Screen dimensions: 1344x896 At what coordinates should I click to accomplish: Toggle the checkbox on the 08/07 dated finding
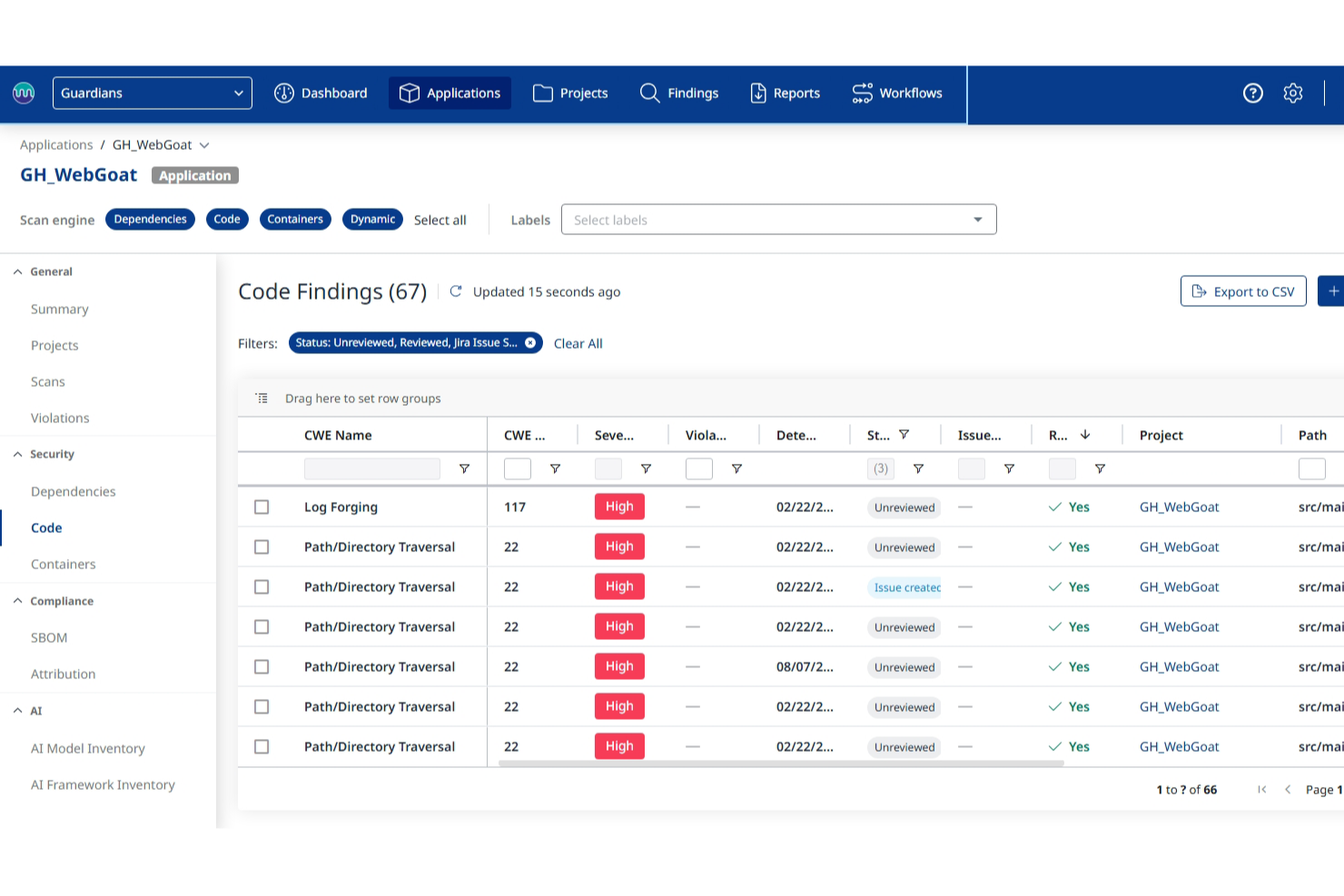[262, 666]
